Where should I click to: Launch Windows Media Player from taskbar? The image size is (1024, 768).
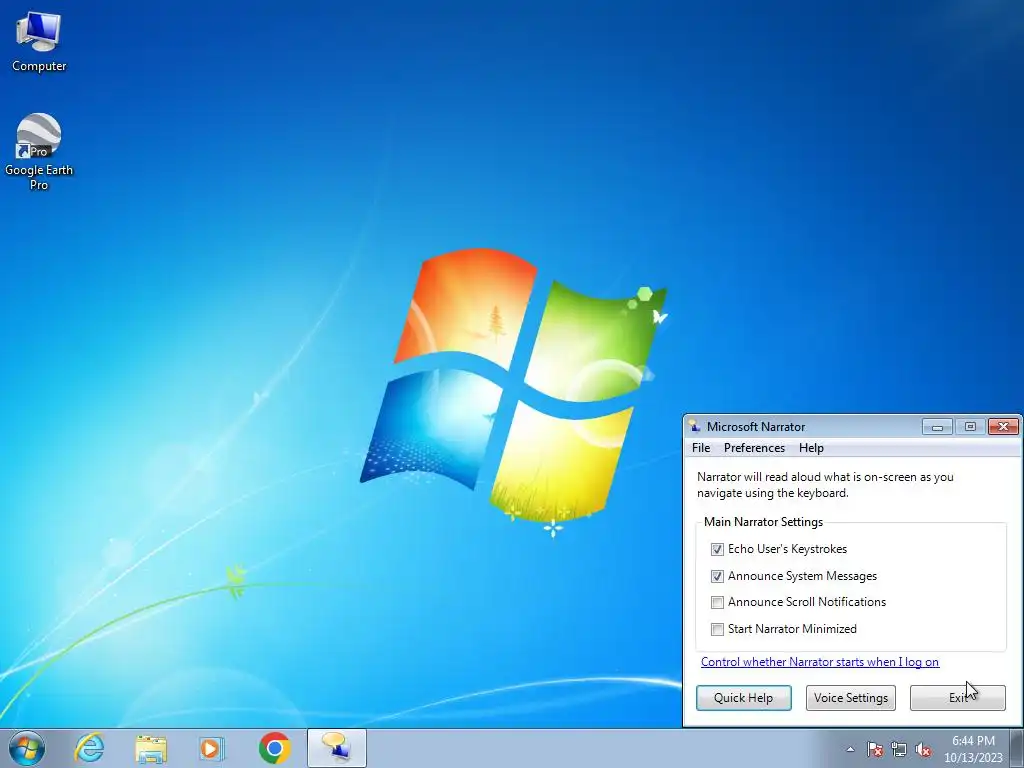point(211,748)
